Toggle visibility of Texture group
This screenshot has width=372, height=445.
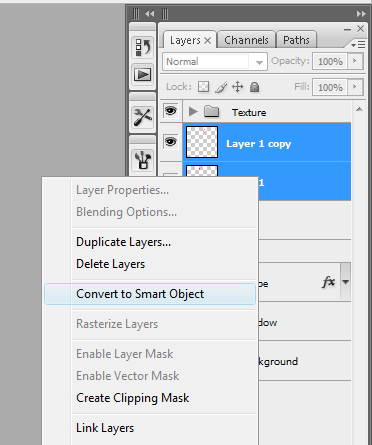tap(171, 110)
